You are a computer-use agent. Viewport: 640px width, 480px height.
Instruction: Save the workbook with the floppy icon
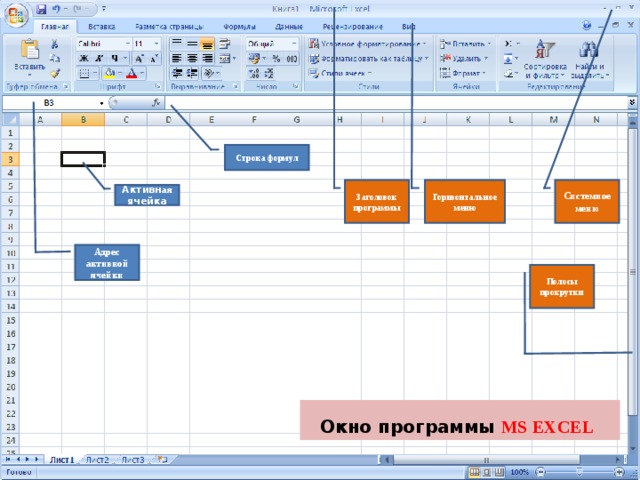click(41, 9)
